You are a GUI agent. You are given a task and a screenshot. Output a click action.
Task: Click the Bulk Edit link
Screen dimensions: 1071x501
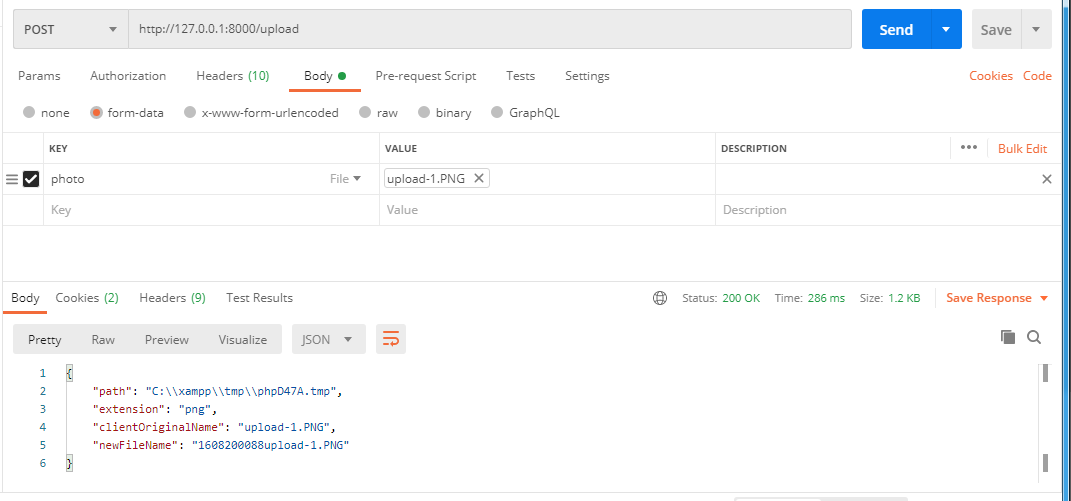(x=1023, y=148)
